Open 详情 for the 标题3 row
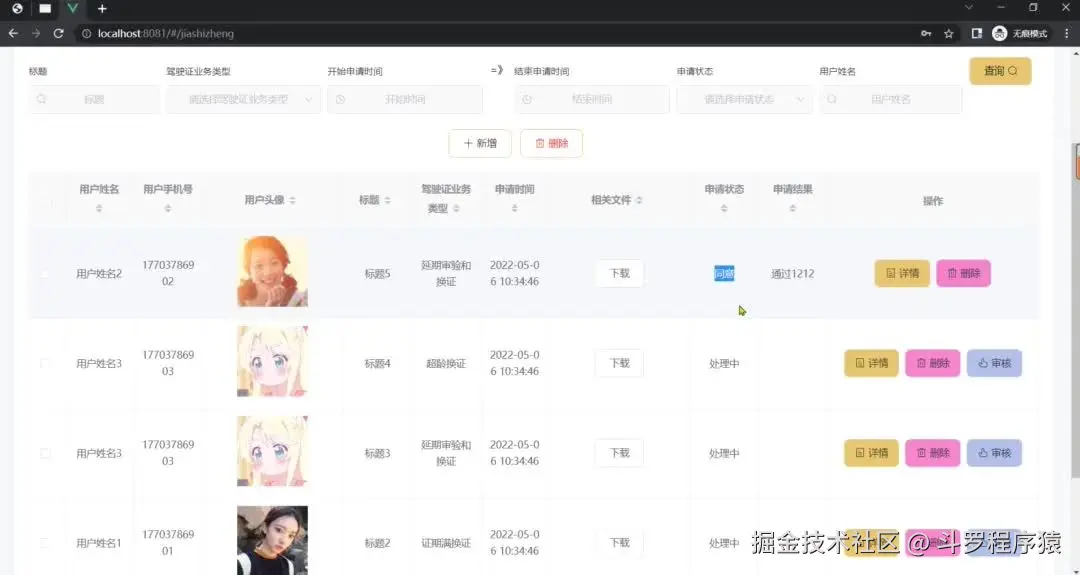Viewport: 1080px width, 575px height. 871,453
